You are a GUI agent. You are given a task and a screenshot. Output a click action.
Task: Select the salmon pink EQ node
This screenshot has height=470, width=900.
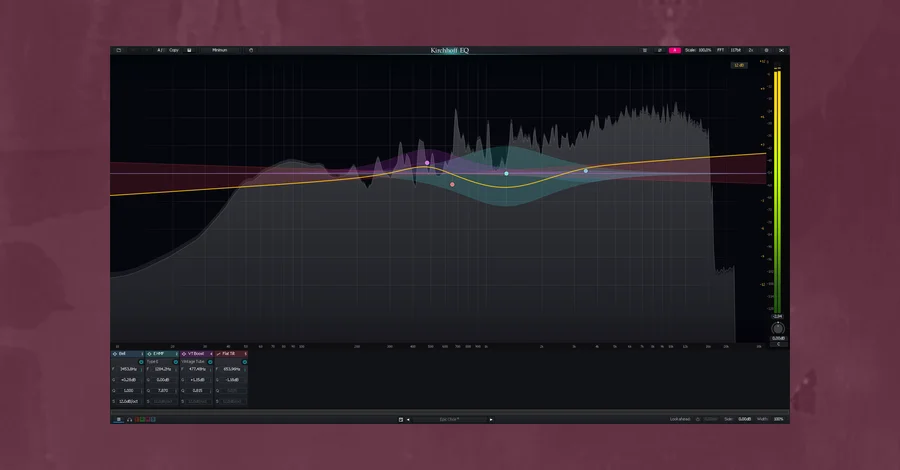pyautogui.click(x=452, y=184)
